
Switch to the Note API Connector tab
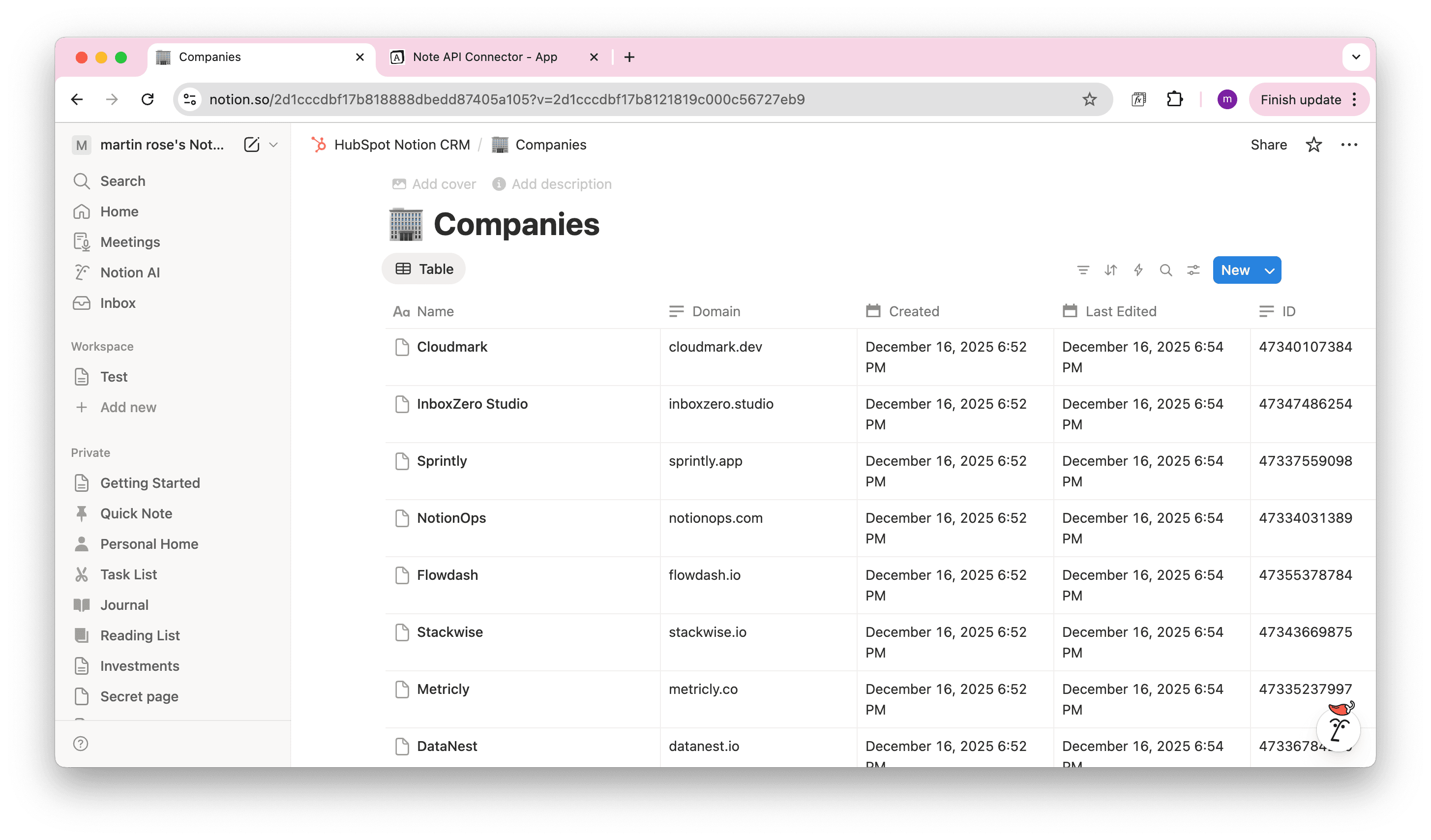coord(484,57)
